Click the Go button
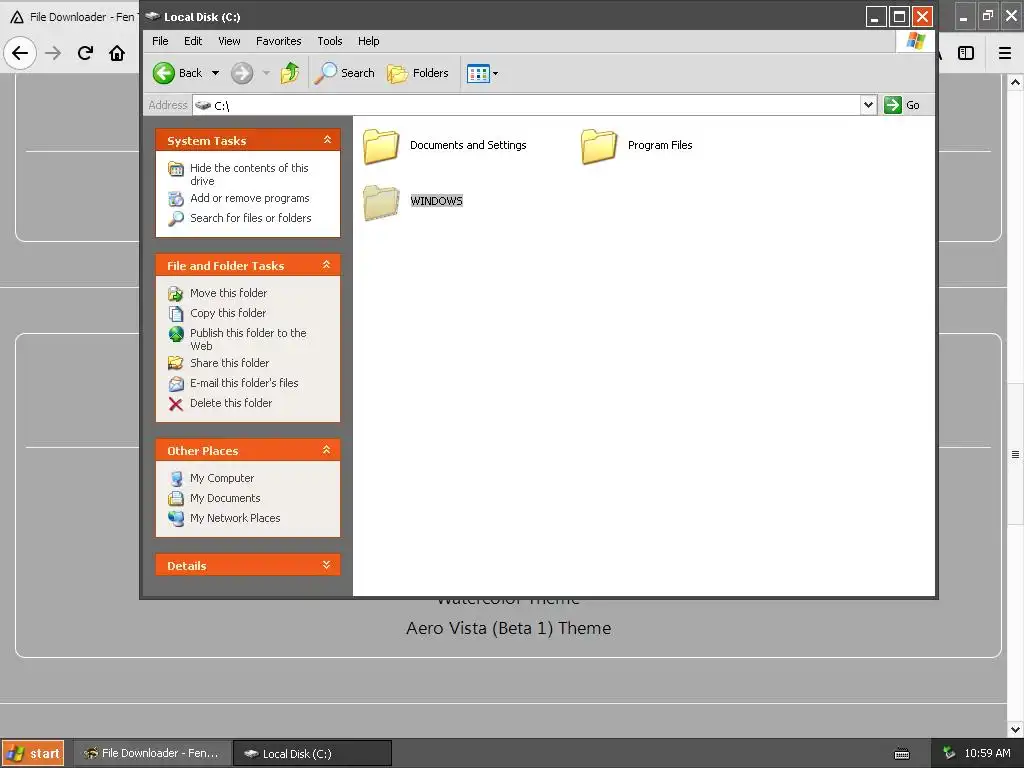The width and height of the screenshot is (1024, 768). pyautogui.click(x=902, y=105)
